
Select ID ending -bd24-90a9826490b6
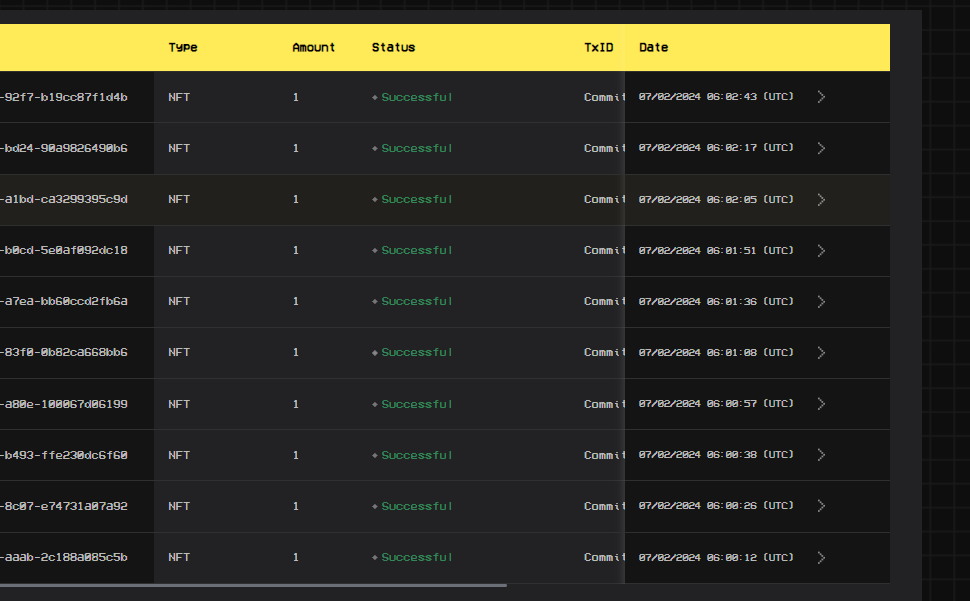[64, 148]
